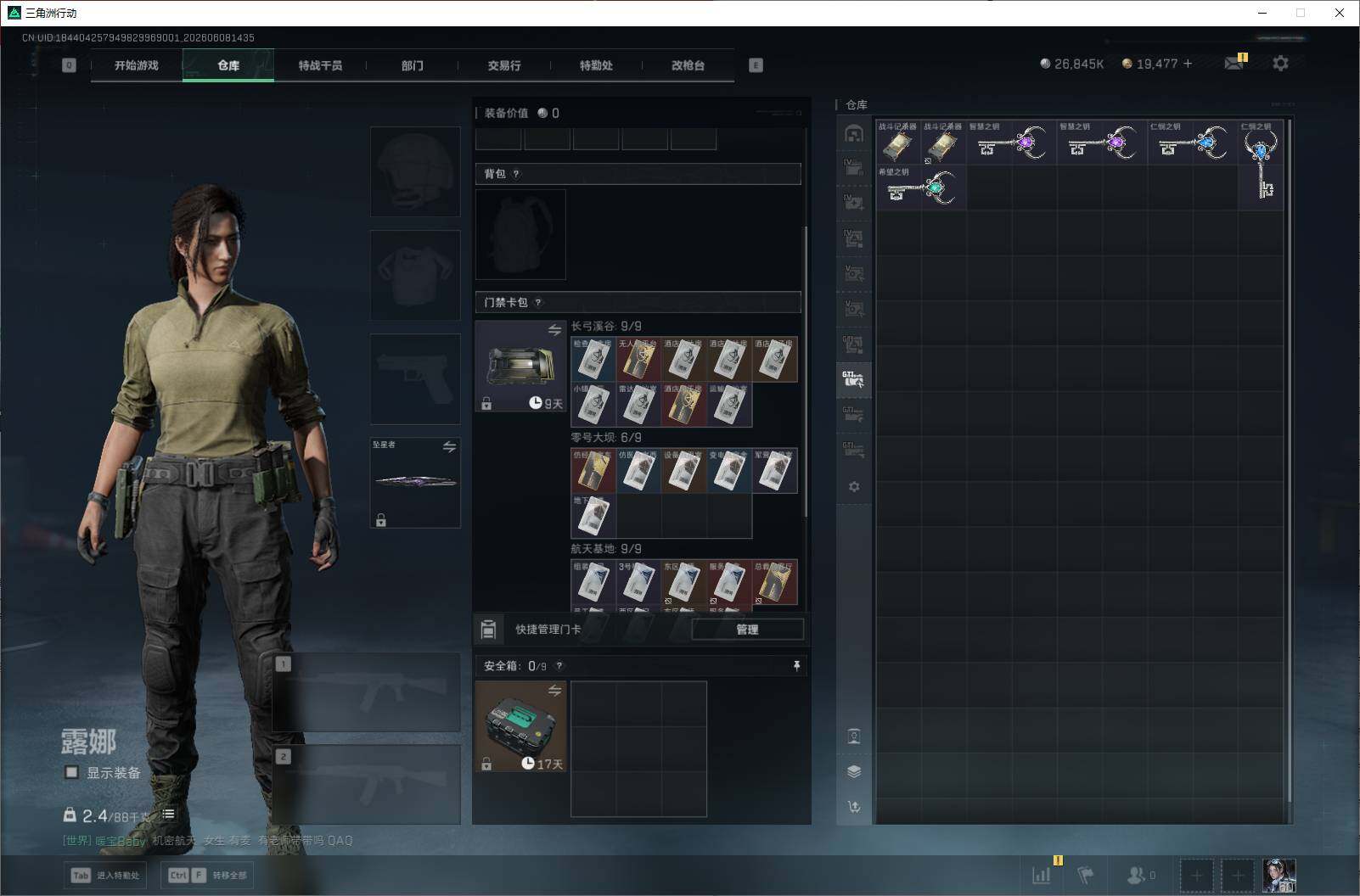This screenshot has height=896, width=1360.
Task: Click the world chat message line
Action: pos(208,841)
